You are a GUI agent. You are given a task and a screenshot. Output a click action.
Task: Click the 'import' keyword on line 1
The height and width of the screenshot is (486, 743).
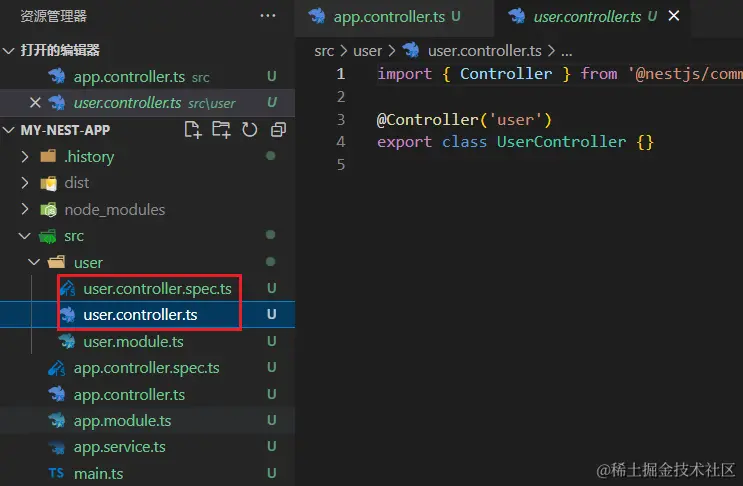point(404,74)
